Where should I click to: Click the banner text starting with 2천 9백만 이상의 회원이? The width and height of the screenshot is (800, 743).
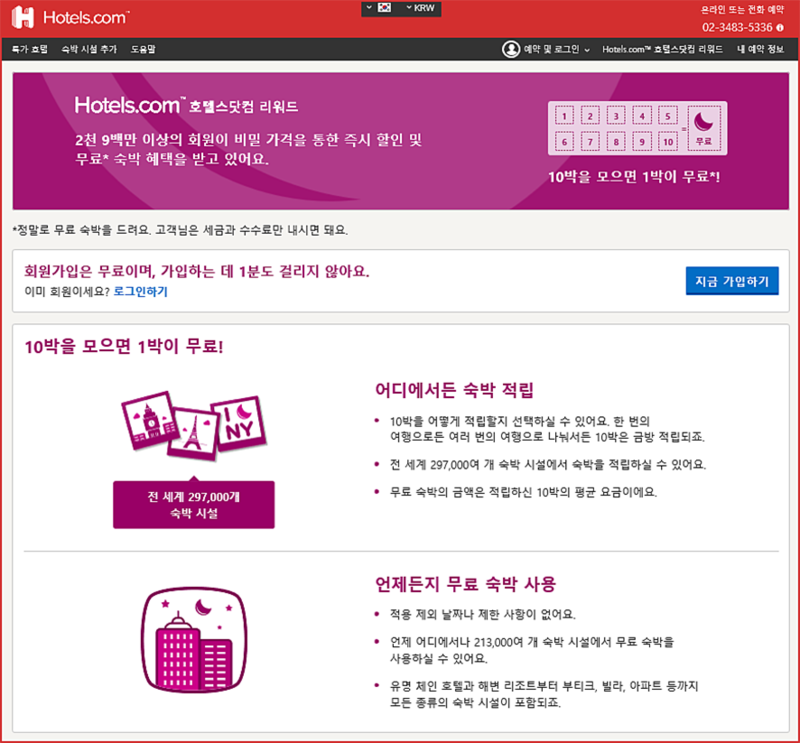248,149
